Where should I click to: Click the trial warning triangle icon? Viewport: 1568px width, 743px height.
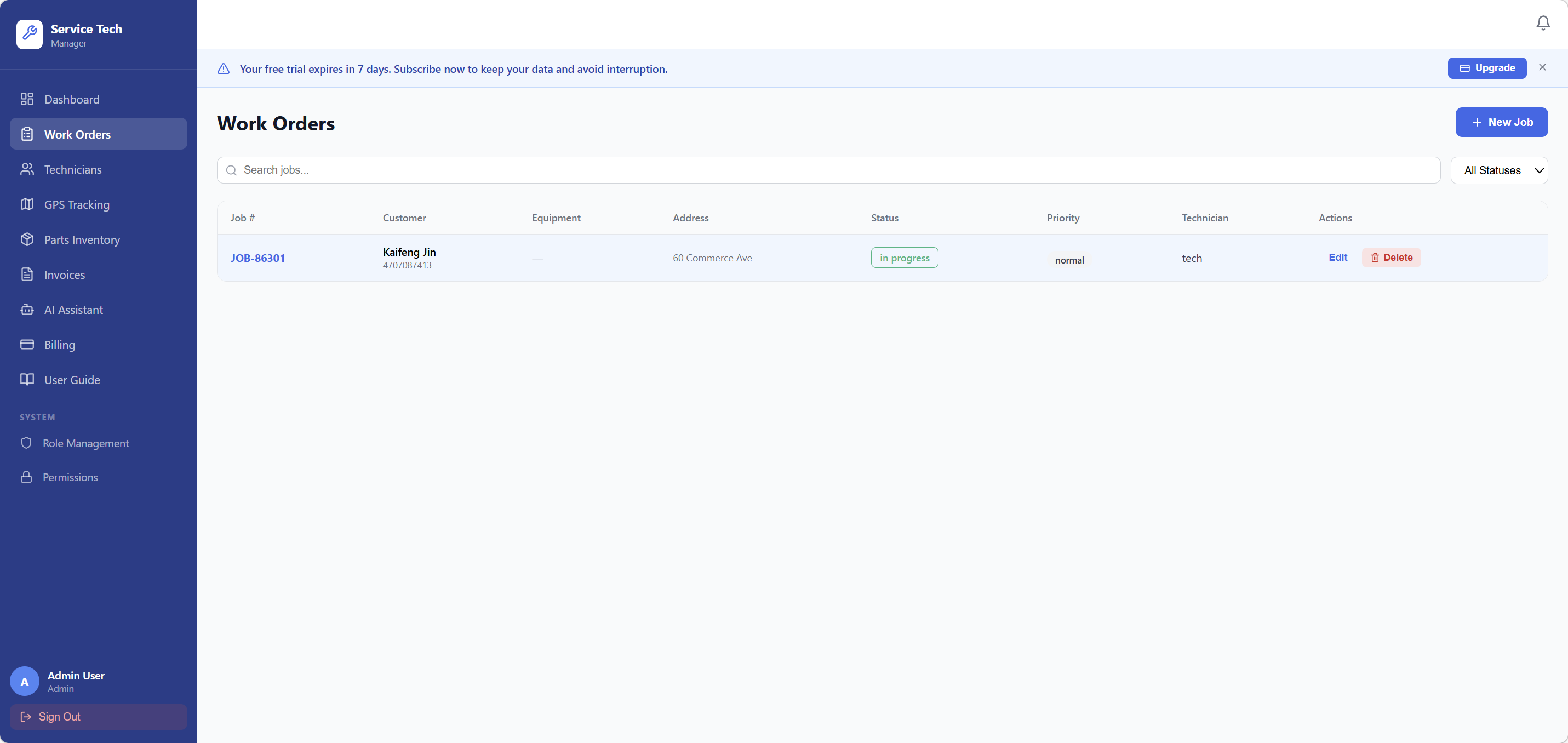[x=224, y=69]
